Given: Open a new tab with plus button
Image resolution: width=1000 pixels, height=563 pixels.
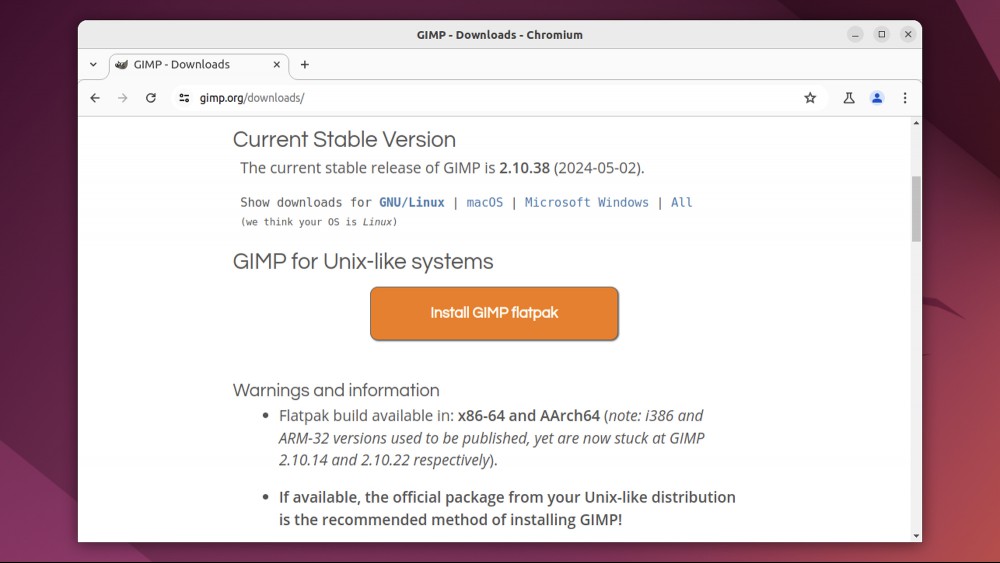Looking at the screenshot, I should [x=305, y=64].
